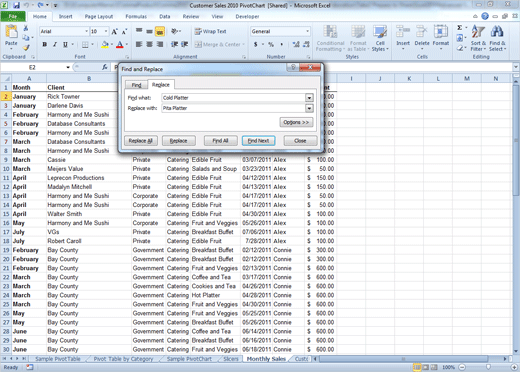The height and width of the screenshot is (372, 520).
Task: Click the Excel Help question icon
Action: 485,16
